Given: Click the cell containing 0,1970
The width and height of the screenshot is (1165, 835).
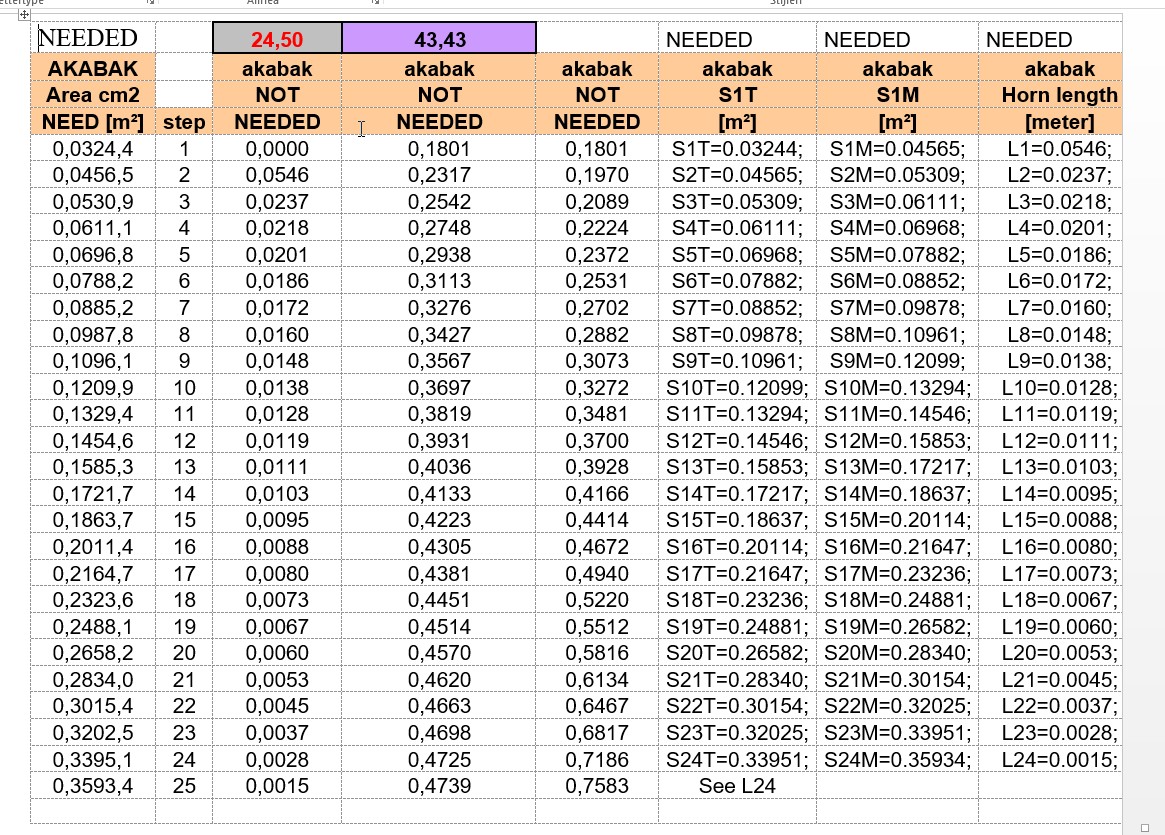Looking at the screenshot, I should 597,175.
